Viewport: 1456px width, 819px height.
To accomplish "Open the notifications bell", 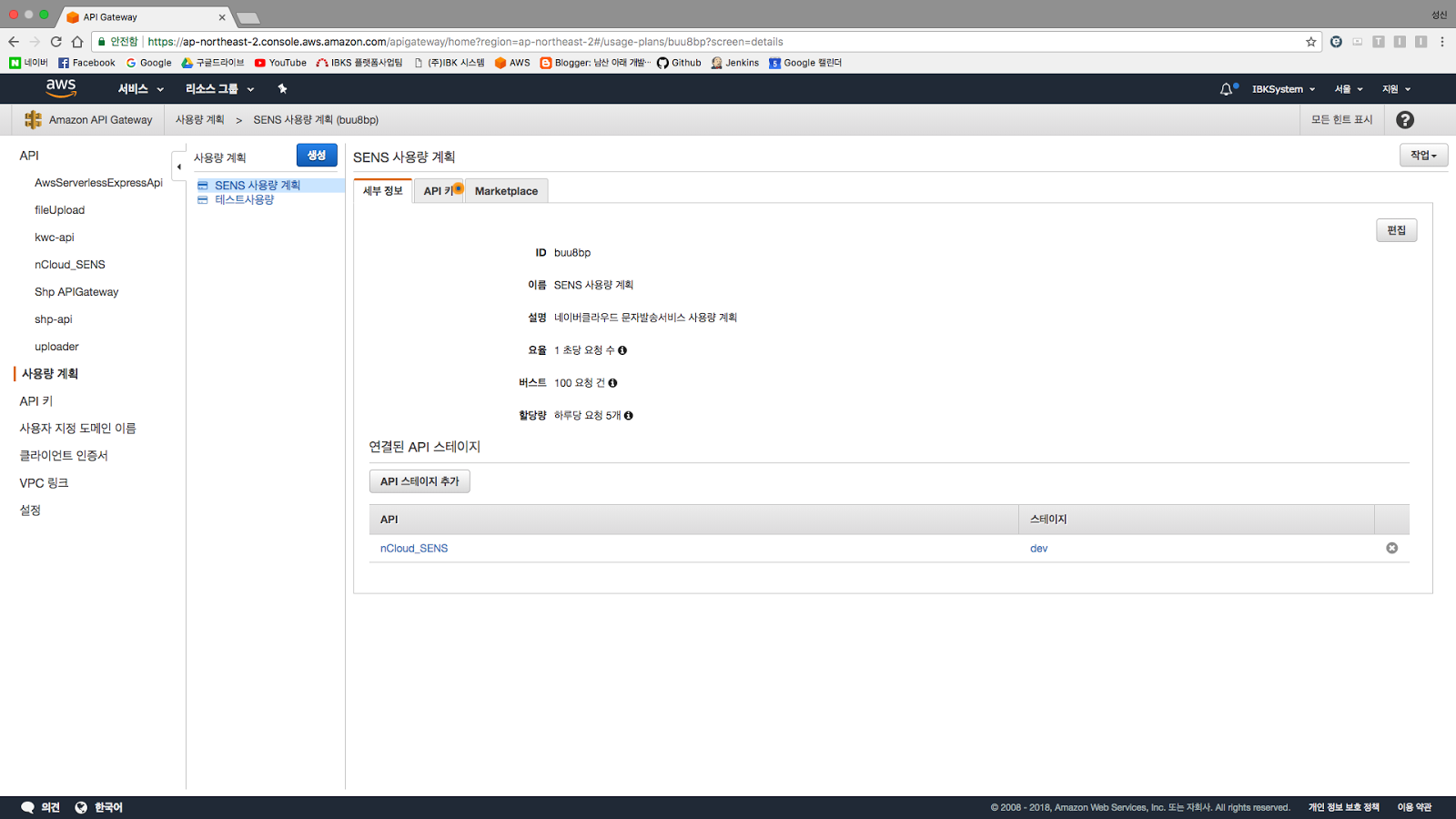I will (x=1227, y=89).
